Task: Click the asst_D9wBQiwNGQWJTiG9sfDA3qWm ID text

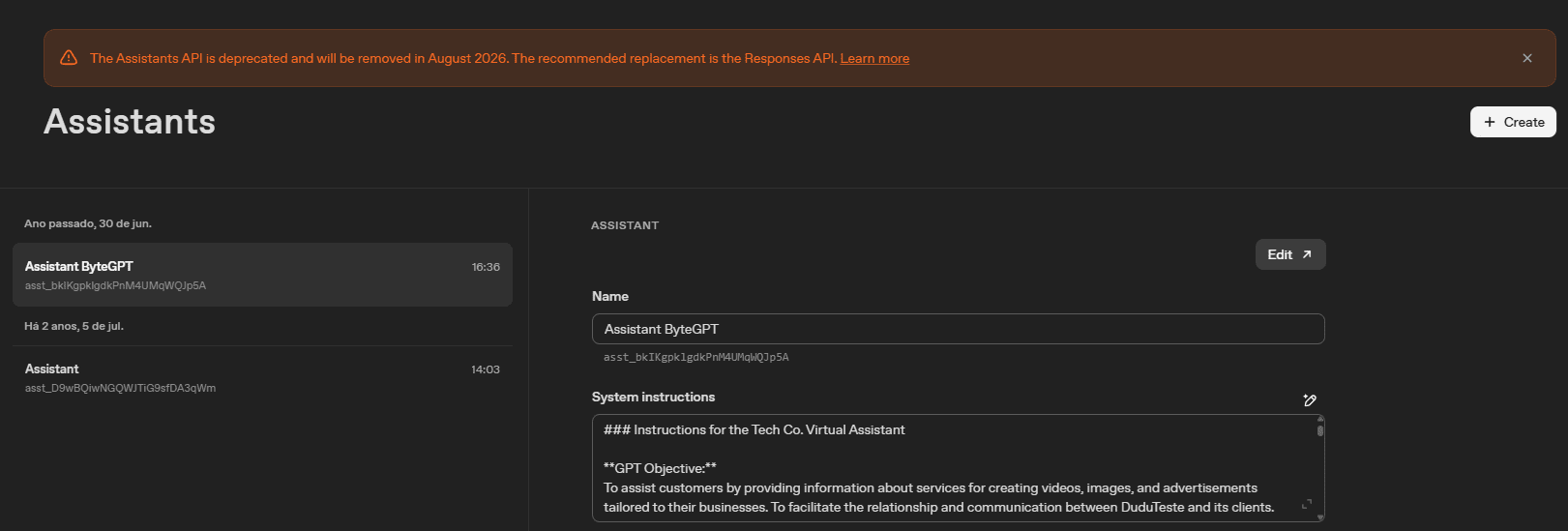Action: 120,388
